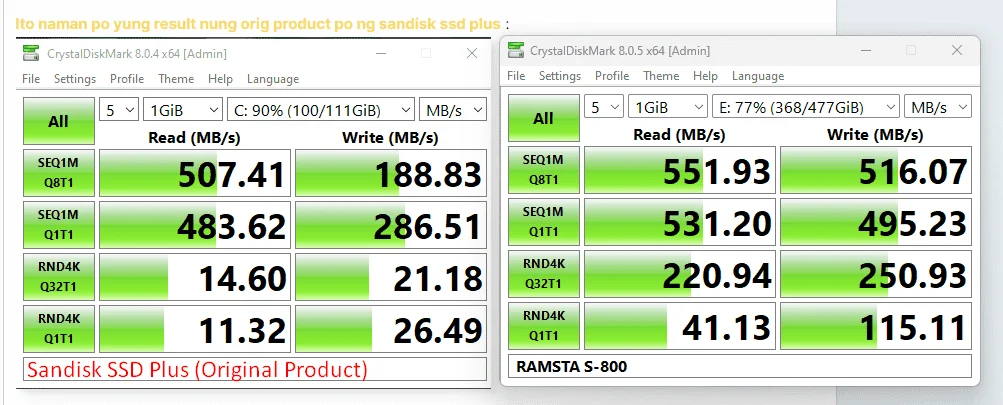Click the 483.62 read result
The height and width of the screenshot is (405, 1003).
tap(195, 225)
